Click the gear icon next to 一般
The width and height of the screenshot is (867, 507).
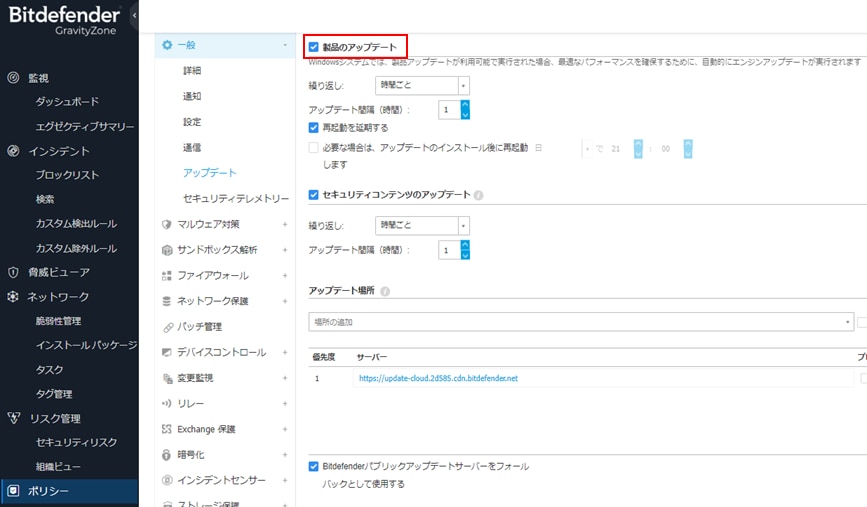(167, 45)
